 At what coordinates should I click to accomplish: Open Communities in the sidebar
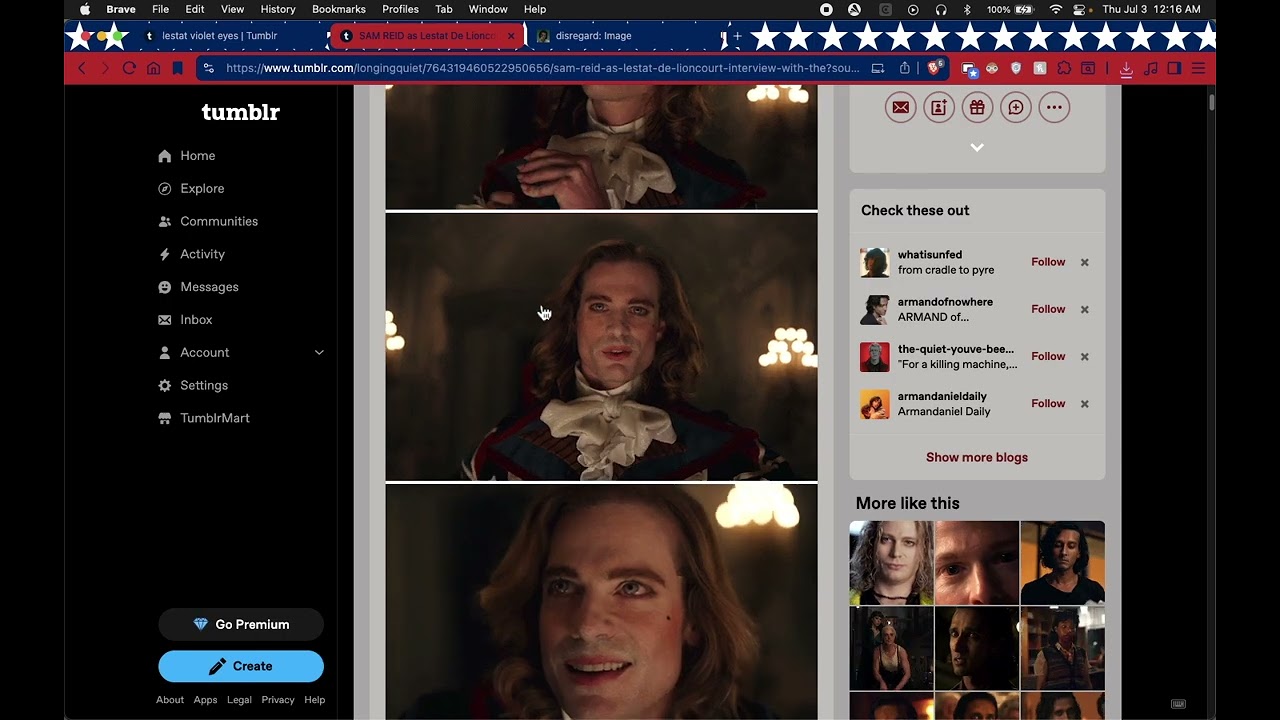(208, 221)
